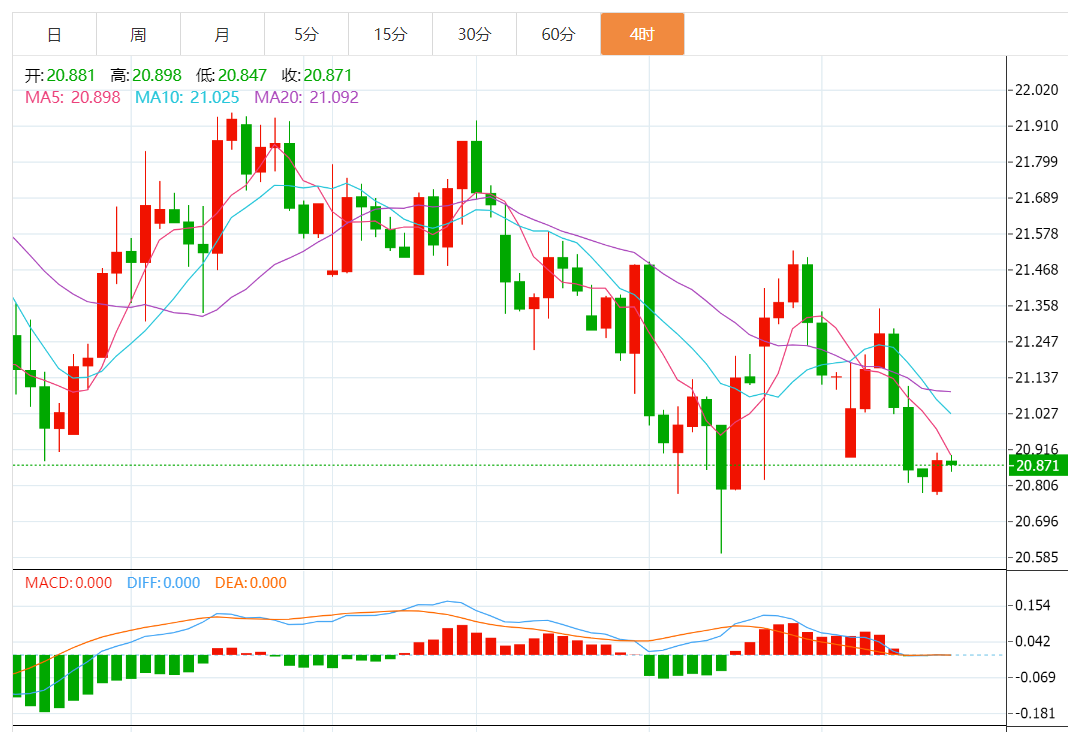Click the 21.689 price axis label
This screenshot has width=1068, height=732.
(x=1037, y=198)
